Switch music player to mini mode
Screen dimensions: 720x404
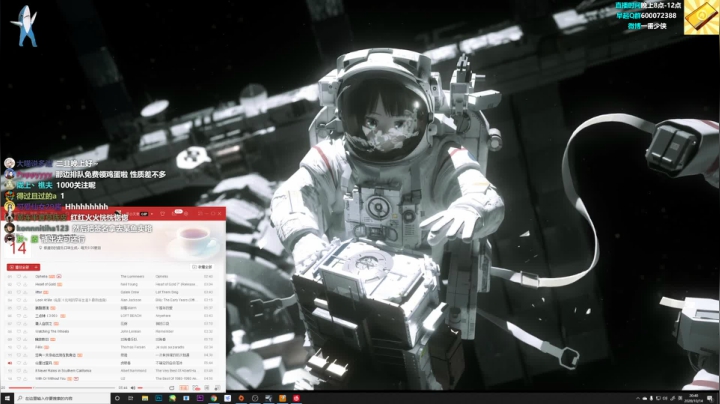point(200,214)
